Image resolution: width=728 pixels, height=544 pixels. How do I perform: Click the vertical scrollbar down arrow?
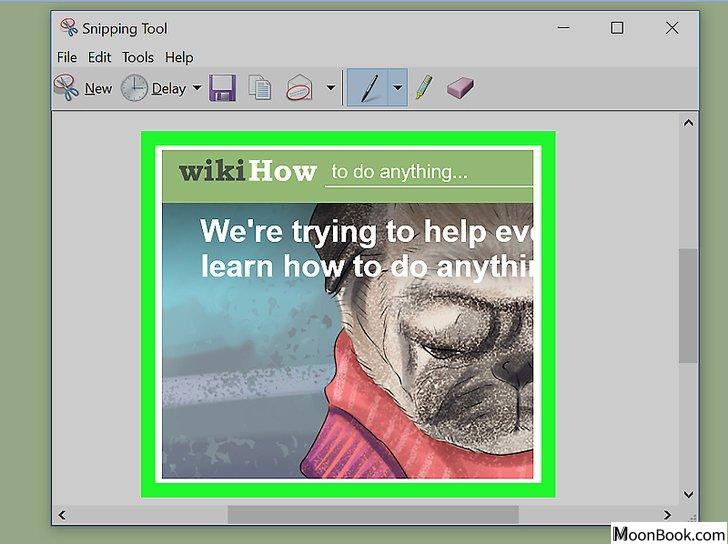tap(689, 494)
